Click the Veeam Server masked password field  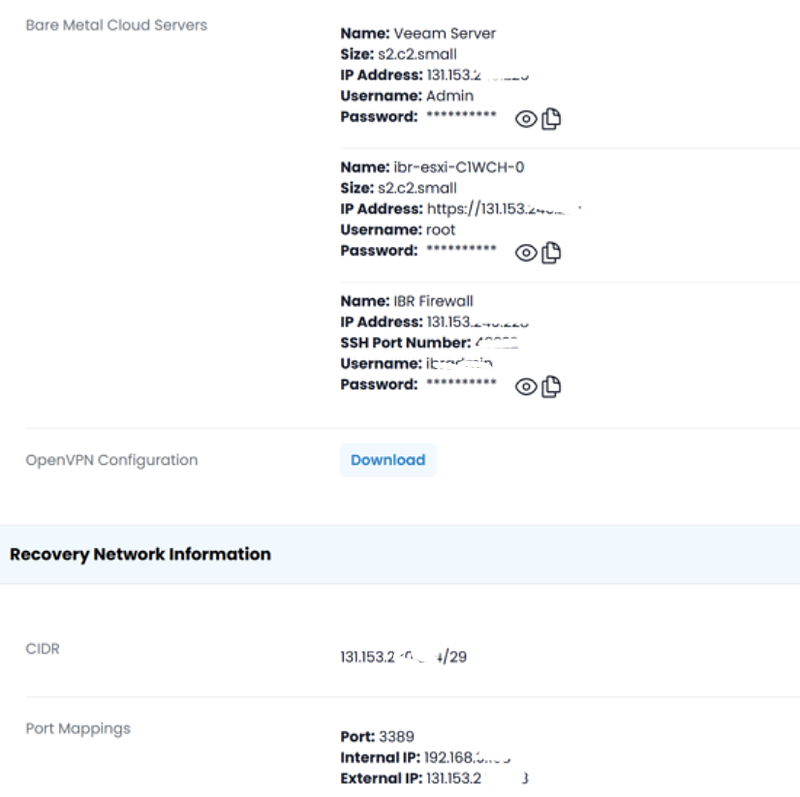click(x=461, y=117)
